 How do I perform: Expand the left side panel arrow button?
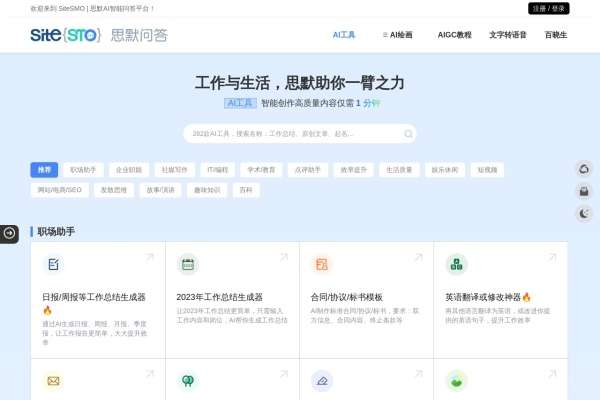[10, 232]
